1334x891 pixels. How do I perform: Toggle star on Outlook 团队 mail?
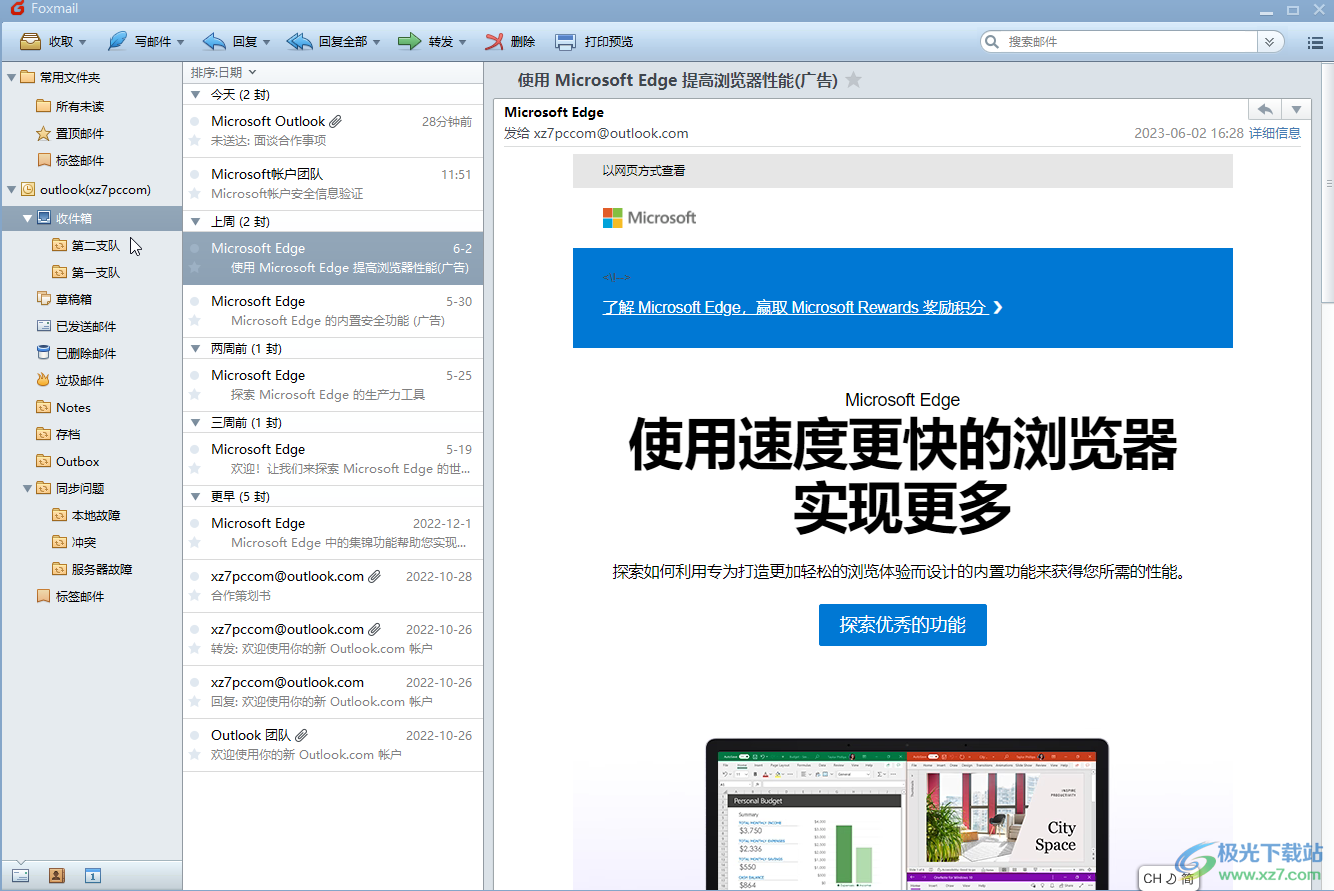tap(195, 754)
